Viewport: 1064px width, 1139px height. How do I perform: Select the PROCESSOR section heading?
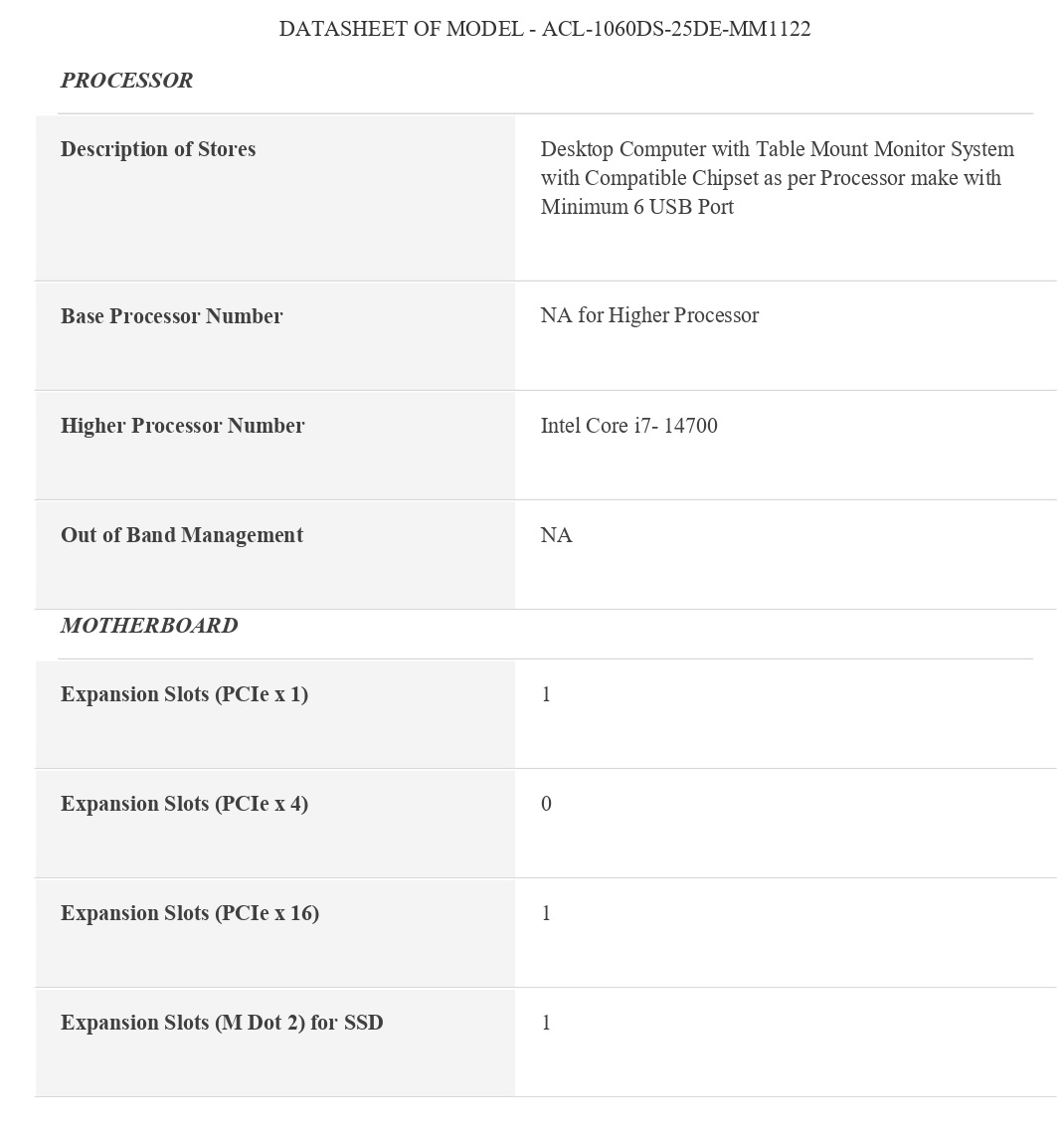[x=126, y=81]
